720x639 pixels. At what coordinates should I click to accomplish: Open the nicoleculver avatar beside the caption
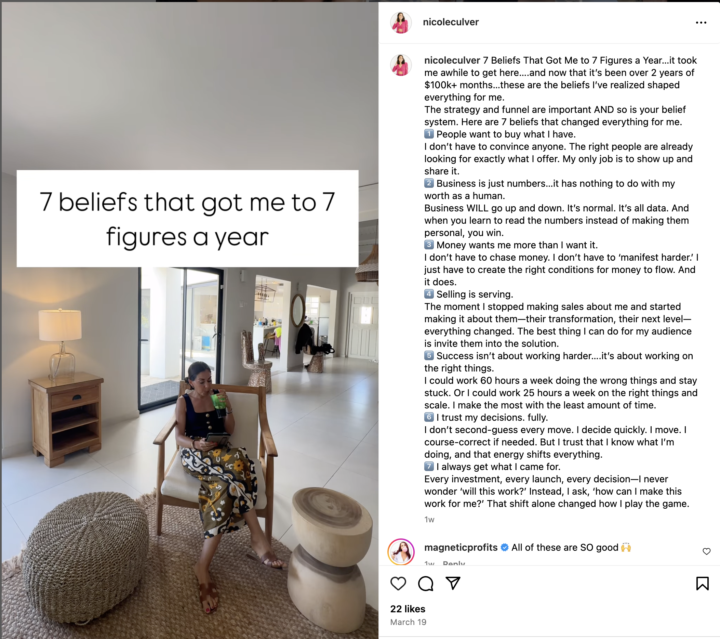point(400,65)
